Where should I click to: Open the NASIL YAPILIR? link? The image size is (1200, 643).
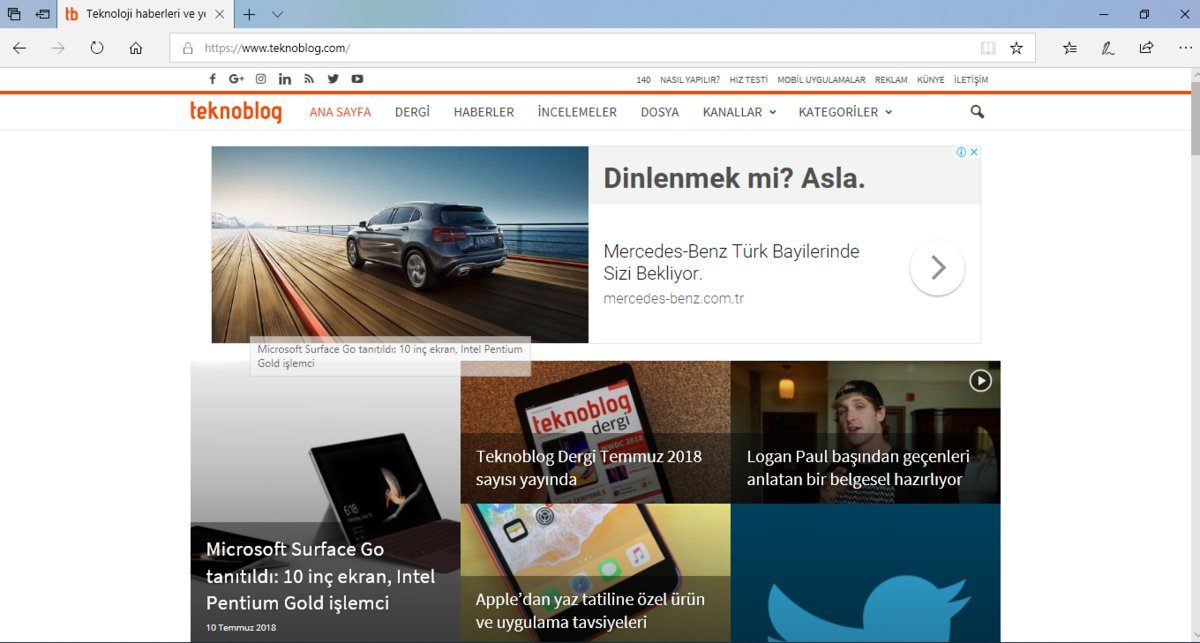coord(691,80)
